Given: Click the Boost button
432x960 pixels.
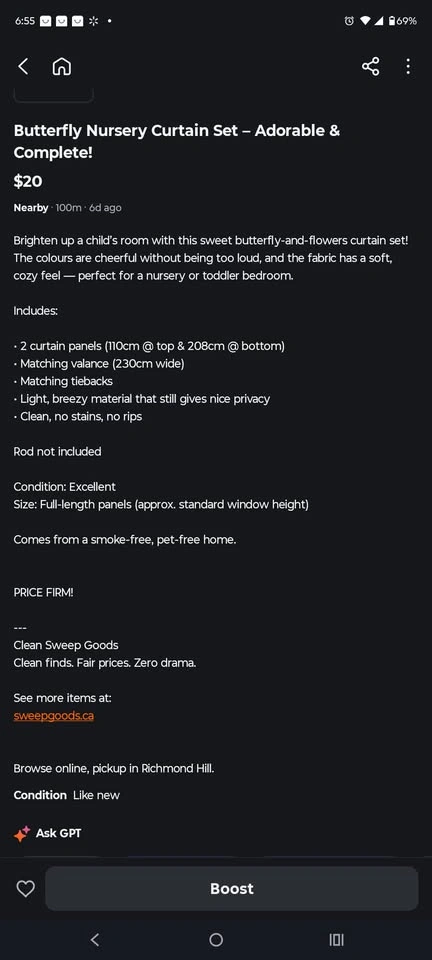Looking at the screenshot, I should pos(232,888).
